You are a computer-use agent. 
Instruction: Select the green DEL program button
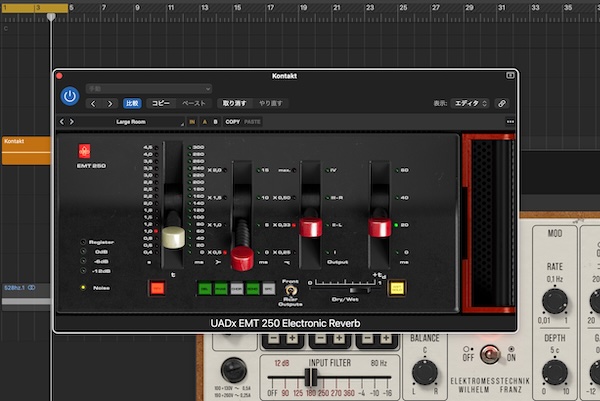click(x=205, y=289)
